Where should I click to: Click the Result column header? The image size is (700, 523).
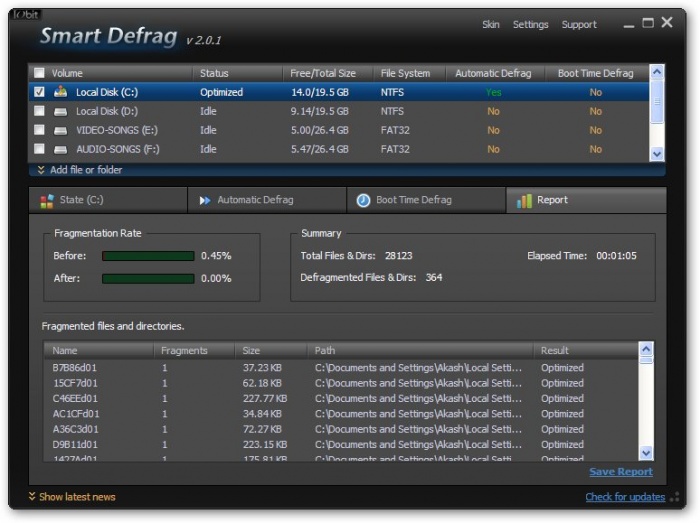(x=586, y=351)
